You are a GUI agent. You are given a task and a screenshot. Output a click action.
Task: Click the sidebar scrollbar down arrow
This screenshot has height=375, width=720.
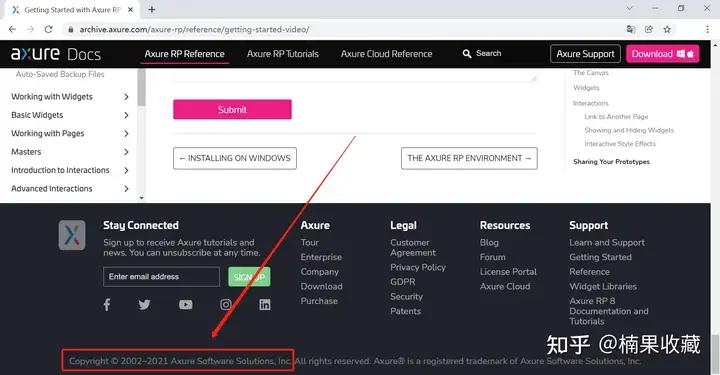point(141,198)
